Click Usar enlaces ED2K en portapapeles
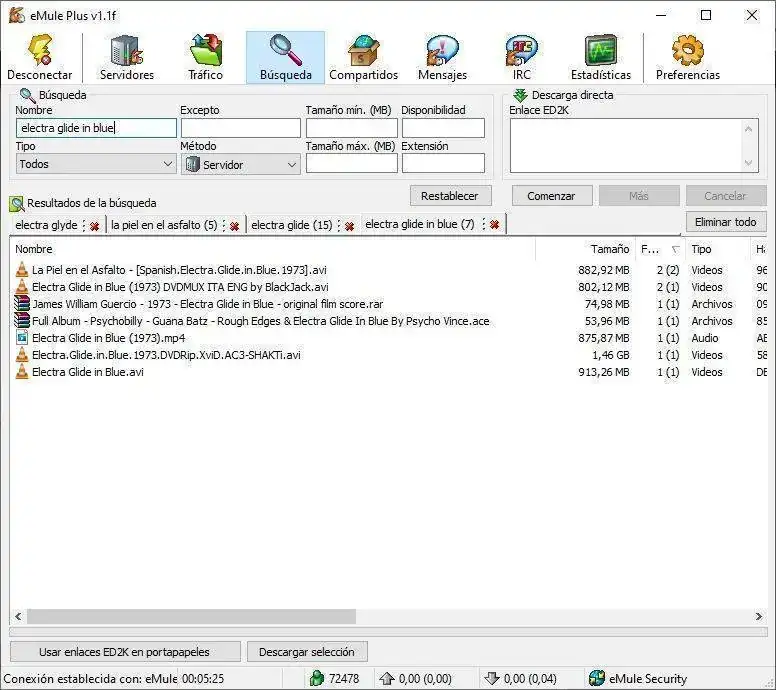Screen dimensions: 776x690 click(125, 652)
